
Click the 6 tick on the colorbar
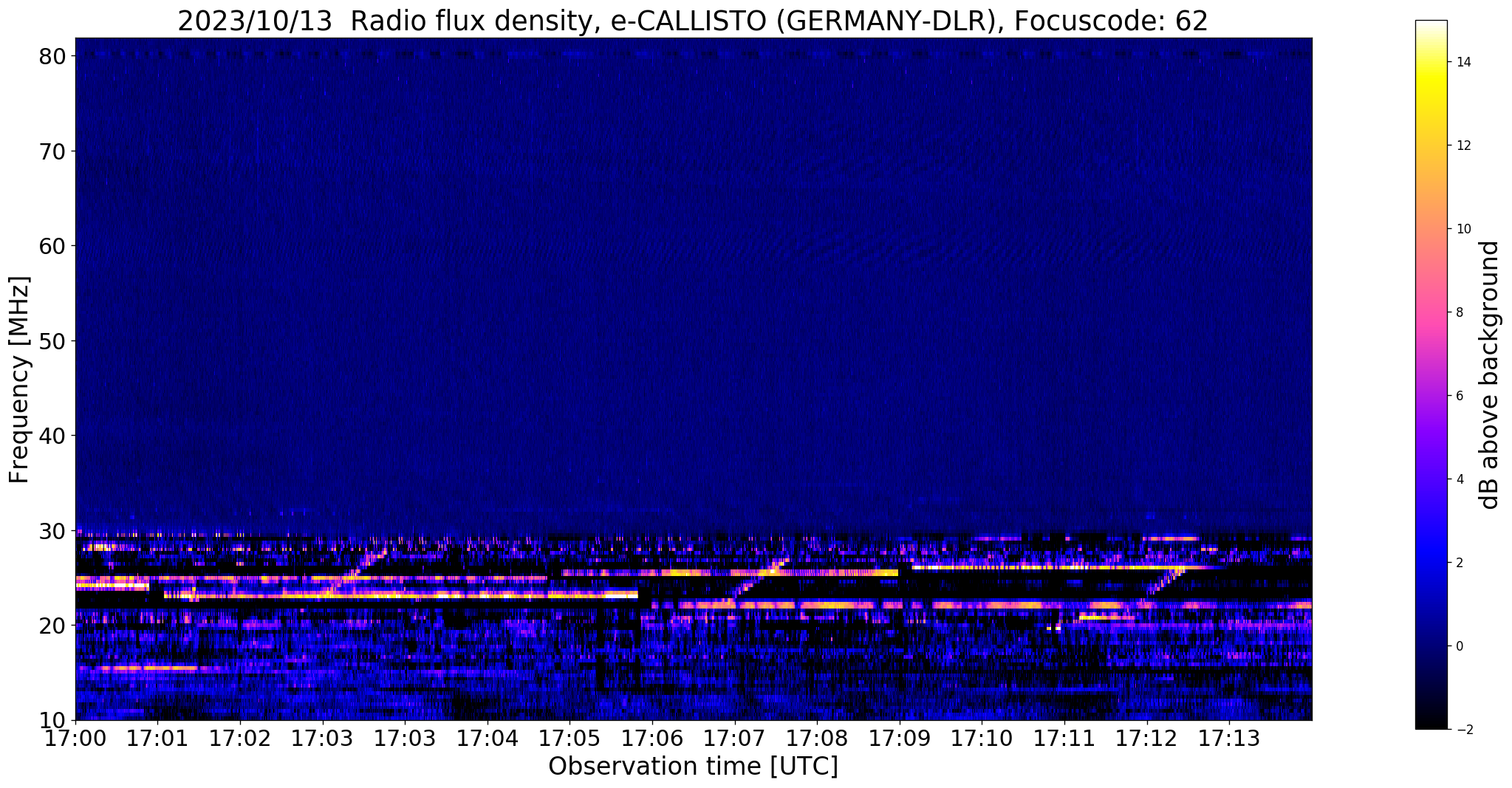(1459, 396)
